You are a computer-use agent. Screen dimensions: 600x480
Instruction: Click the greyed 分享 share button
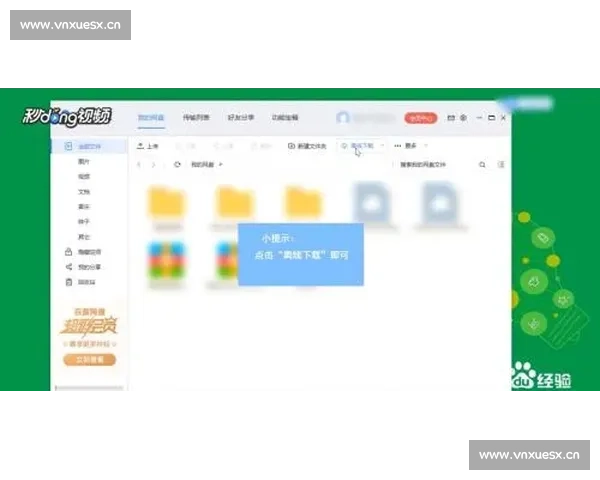pos(223,146)
